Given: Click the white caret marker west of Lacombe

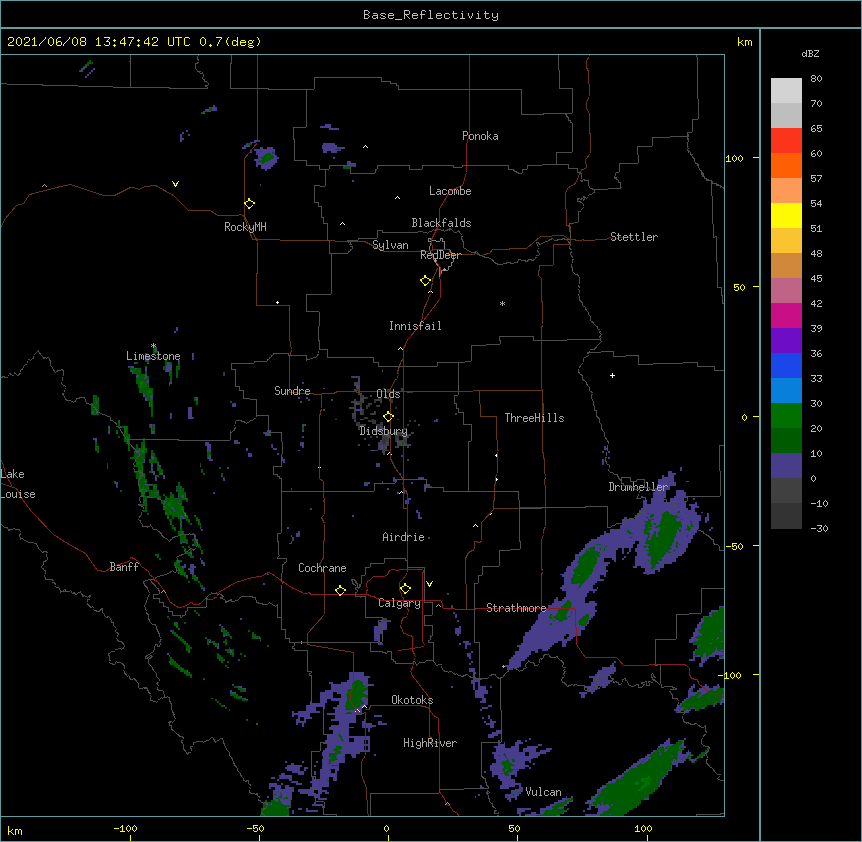Looking at the screenshot, I should click(397, 198).
